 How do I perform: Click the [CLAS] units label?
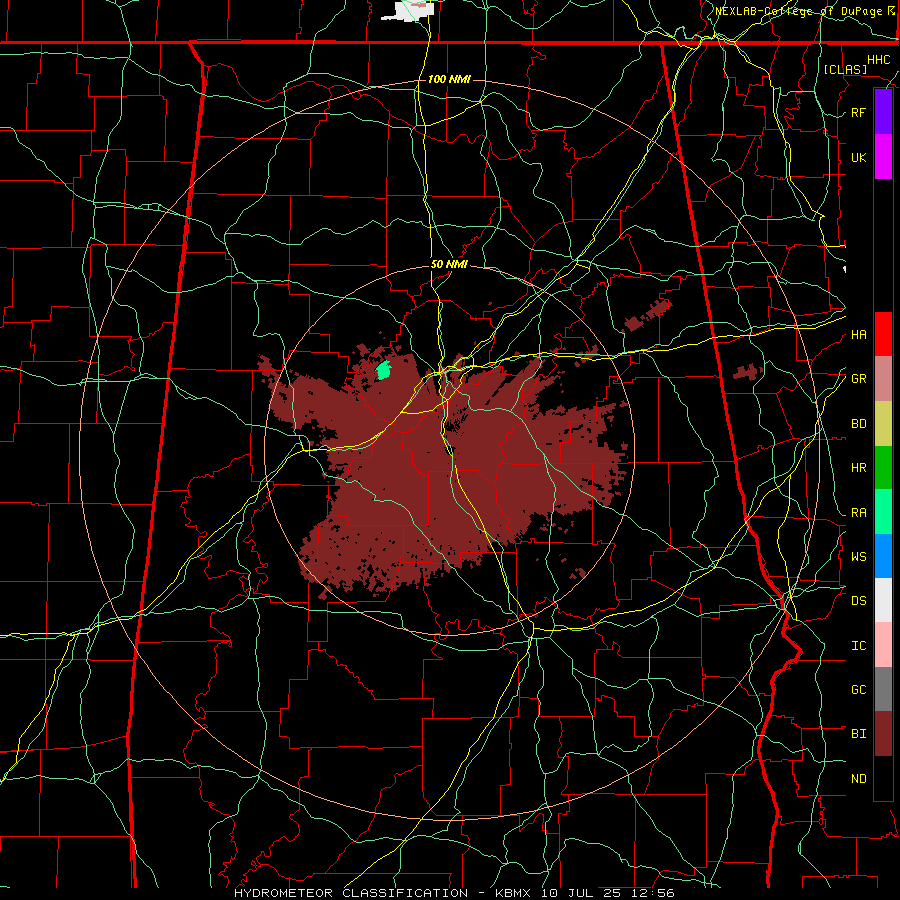pos(845,69)
